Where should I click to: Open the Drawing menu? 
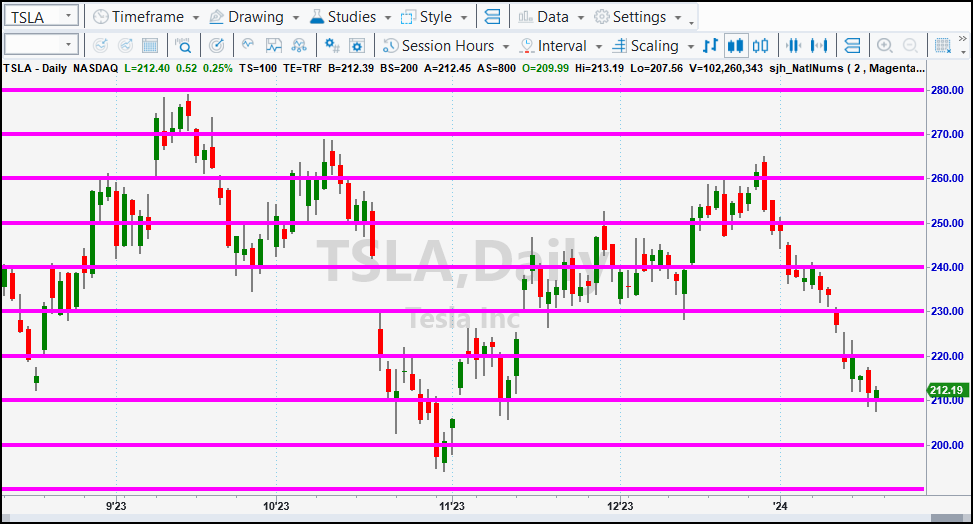click(x=256, y=17)
